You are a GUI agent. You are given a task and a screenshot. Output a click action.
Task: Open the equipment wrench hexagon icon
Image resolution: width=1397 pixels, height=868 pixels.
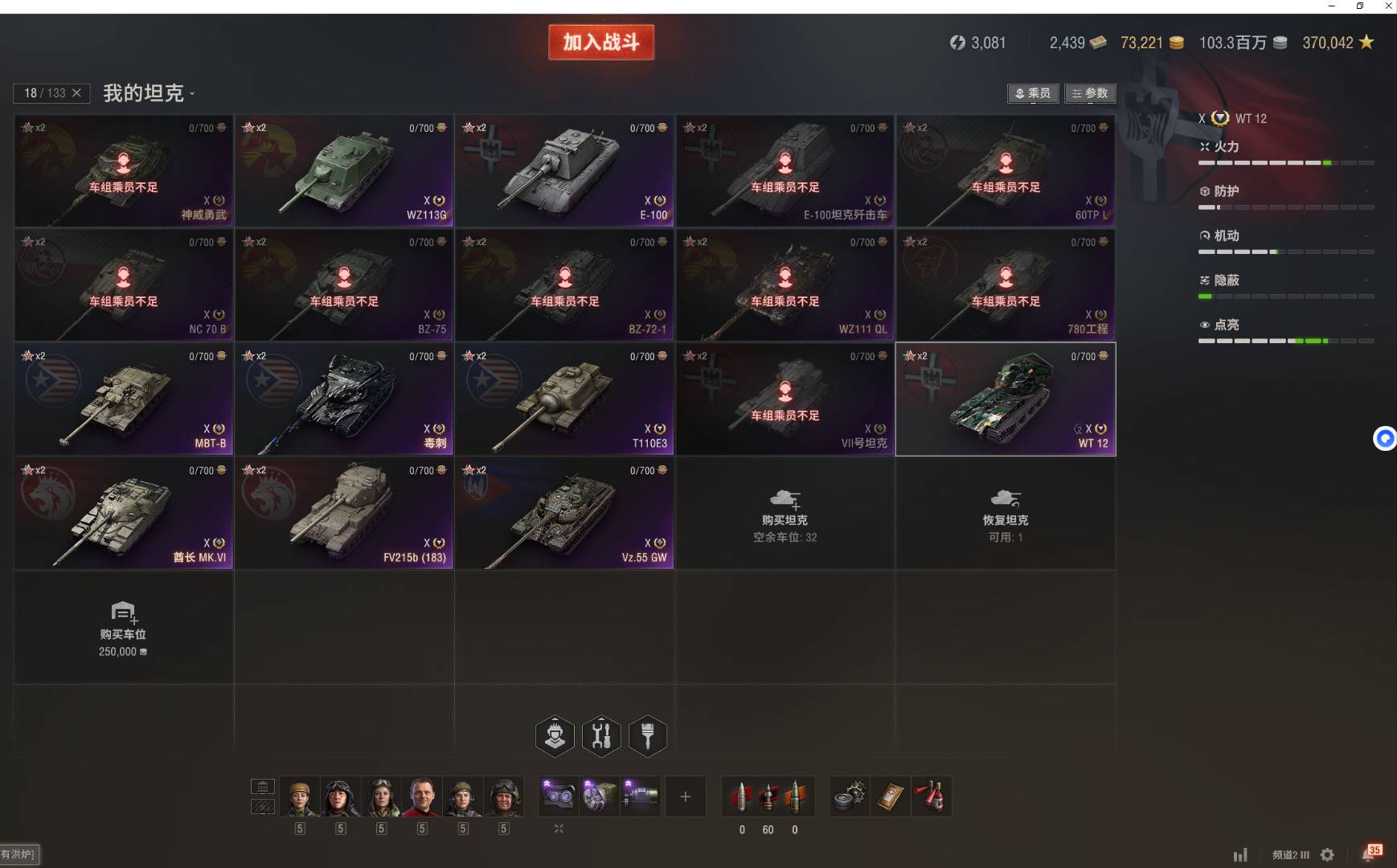[601, 735]
